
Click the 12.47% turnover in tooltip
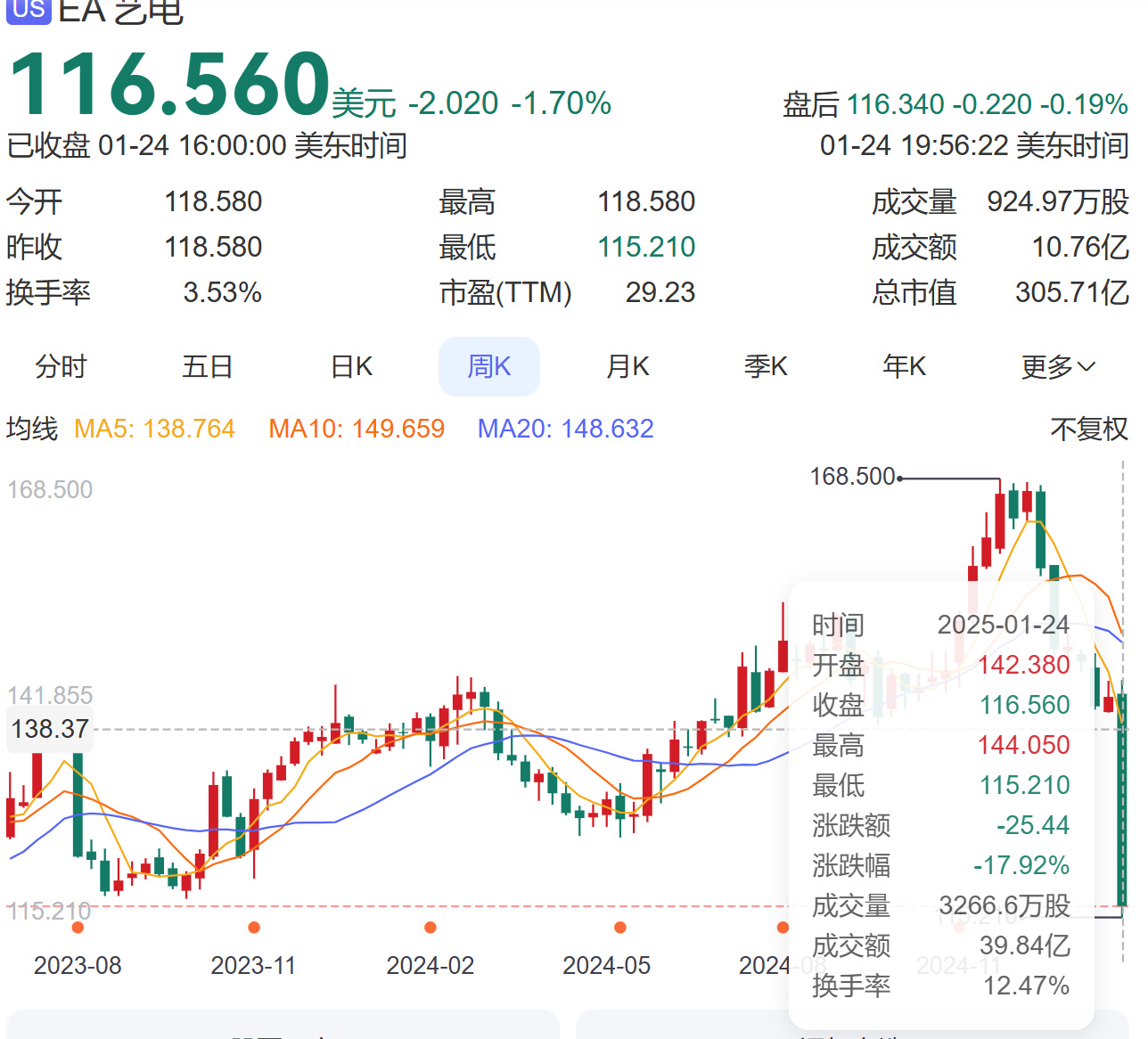[1027, 986]
